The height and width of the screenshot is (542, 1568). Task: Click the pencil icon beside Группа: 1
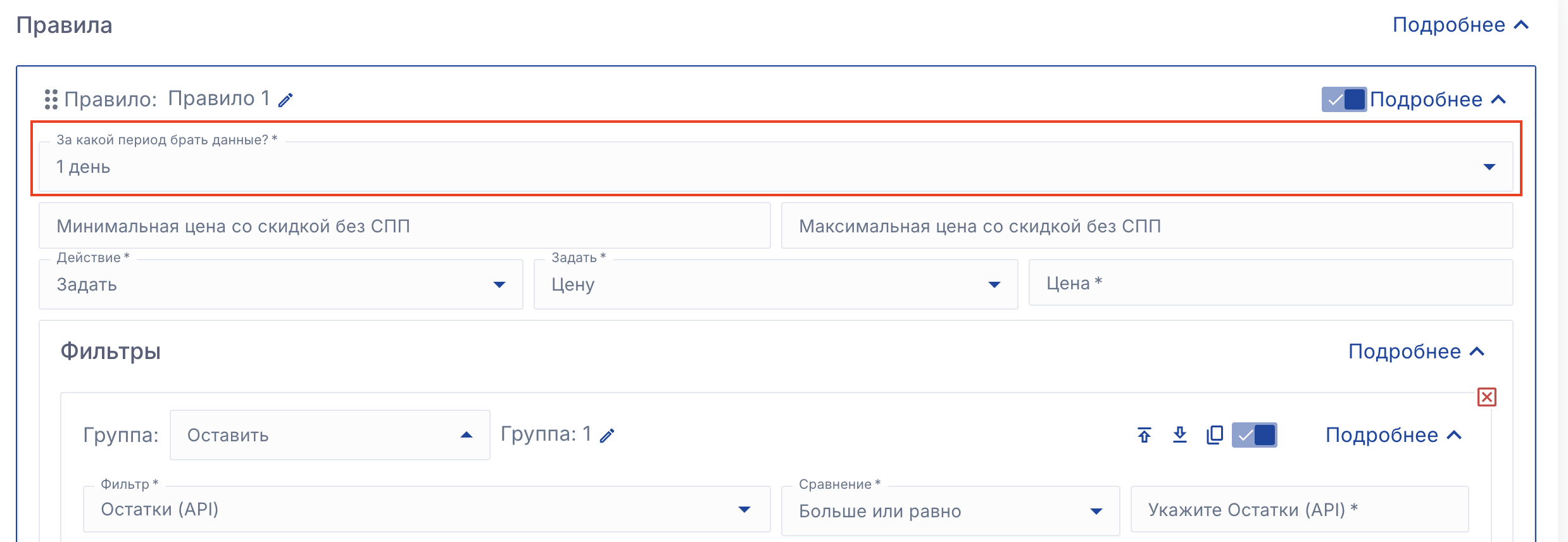point(607,436)
